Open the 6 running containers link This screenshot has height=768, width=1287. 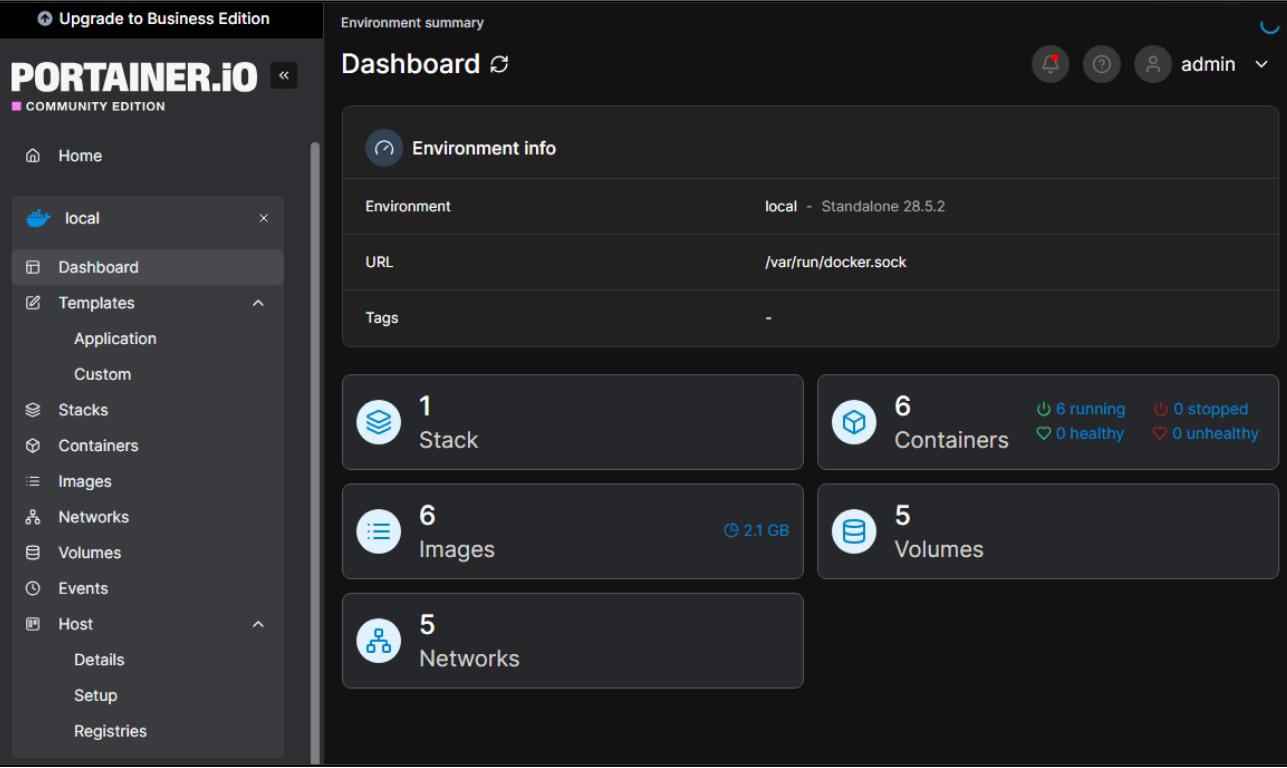1088,409
